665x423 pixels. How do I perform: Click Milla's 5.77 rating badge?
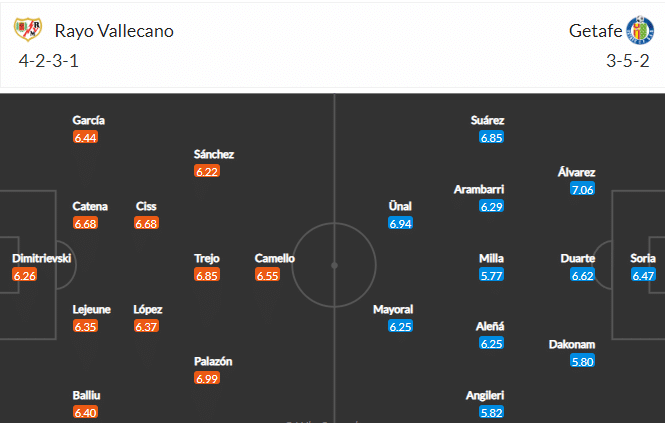492,275
